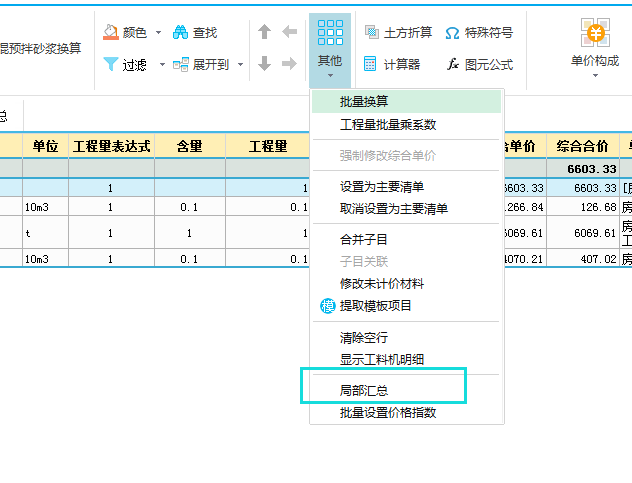Viewport: 632px width, 483px height.
Task: Choose 批量设置价格指数 menu entry
Action: [x=406, y=412]
